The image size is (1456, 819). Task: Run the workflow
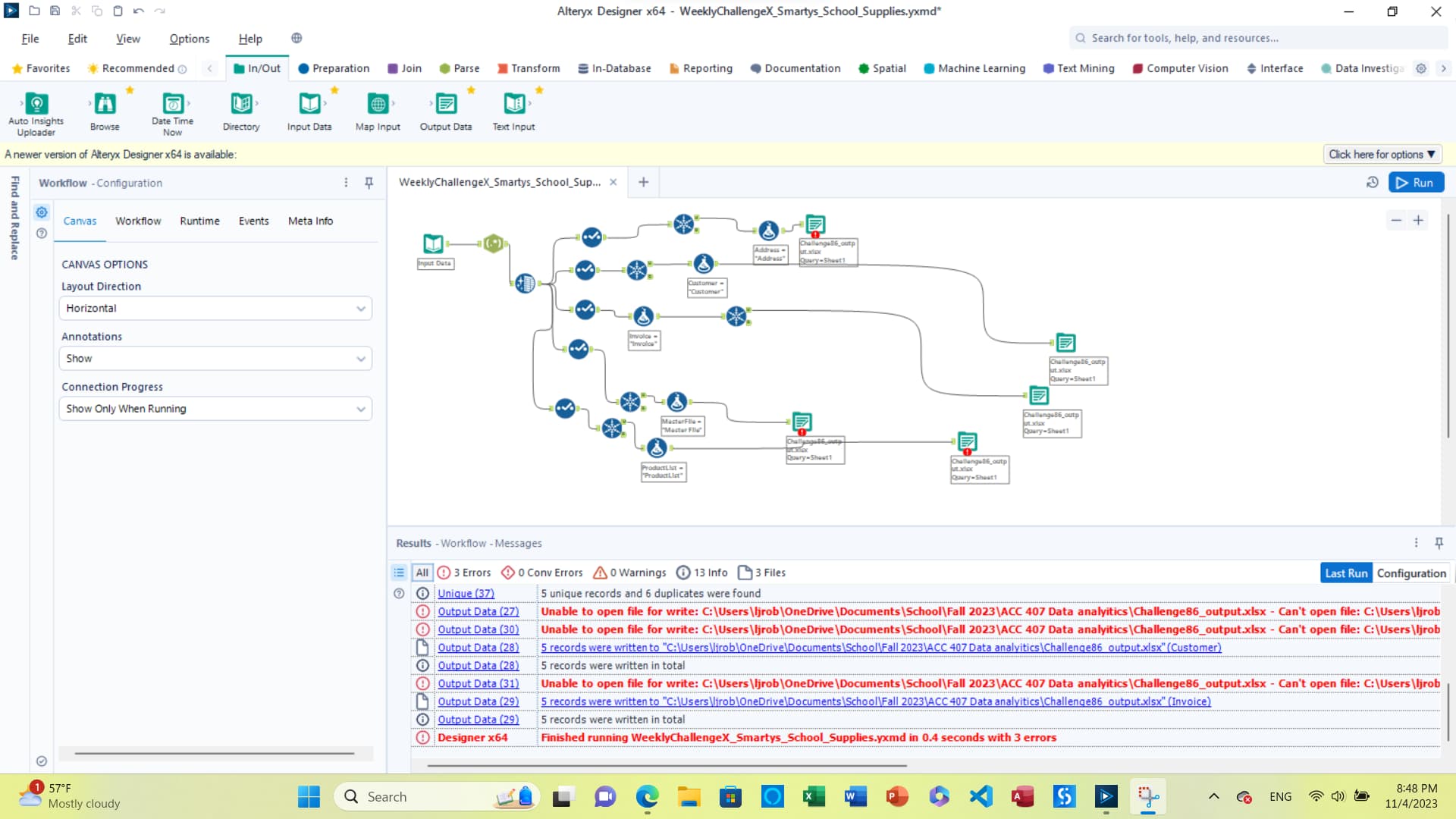(x=1416, y=183)
